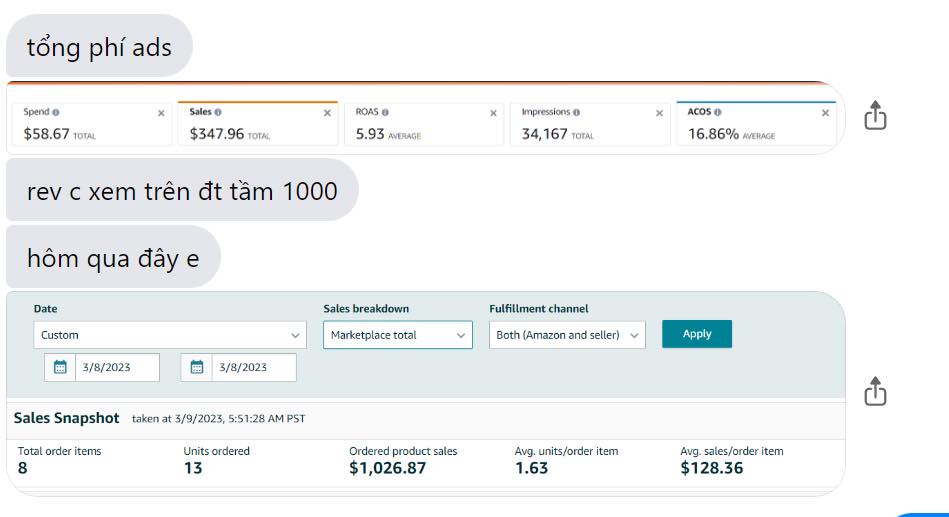Click the info icon next to ACOS
The image size is (949, 517).
coord(717,113)
